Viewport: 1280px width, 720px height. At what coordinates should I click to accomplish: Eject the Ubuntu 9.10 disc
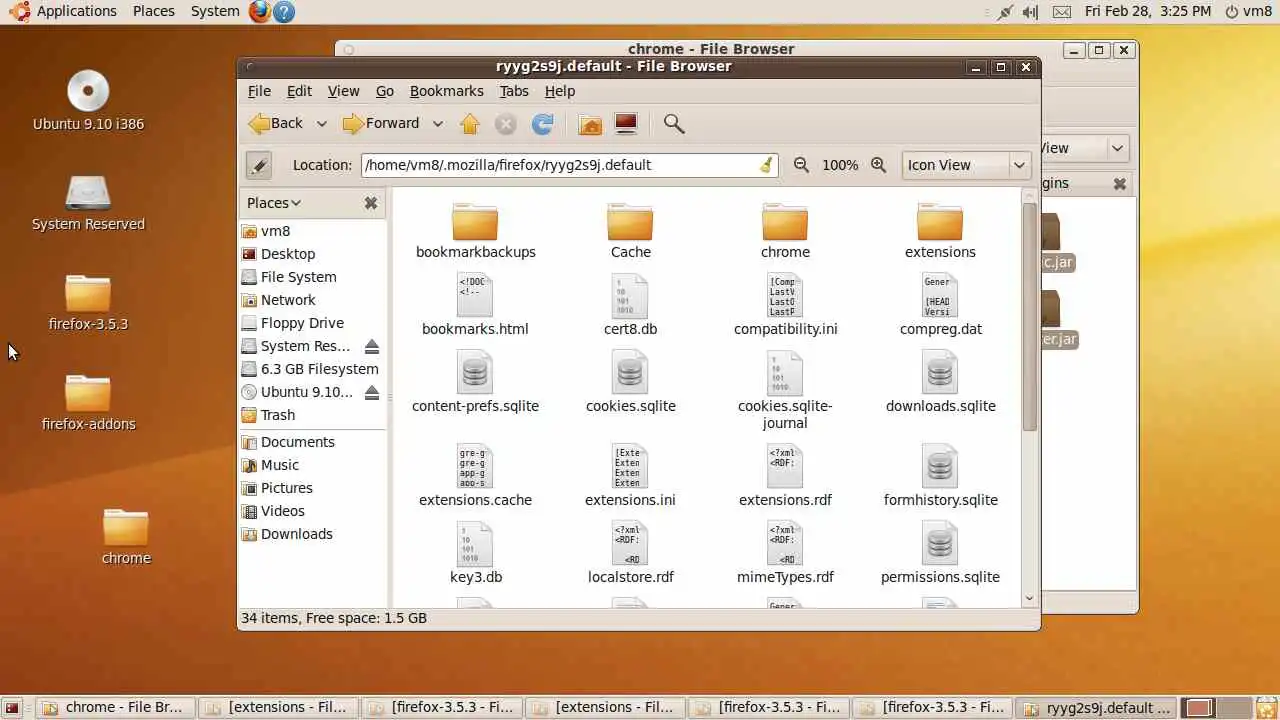click(x=372, y=392)
